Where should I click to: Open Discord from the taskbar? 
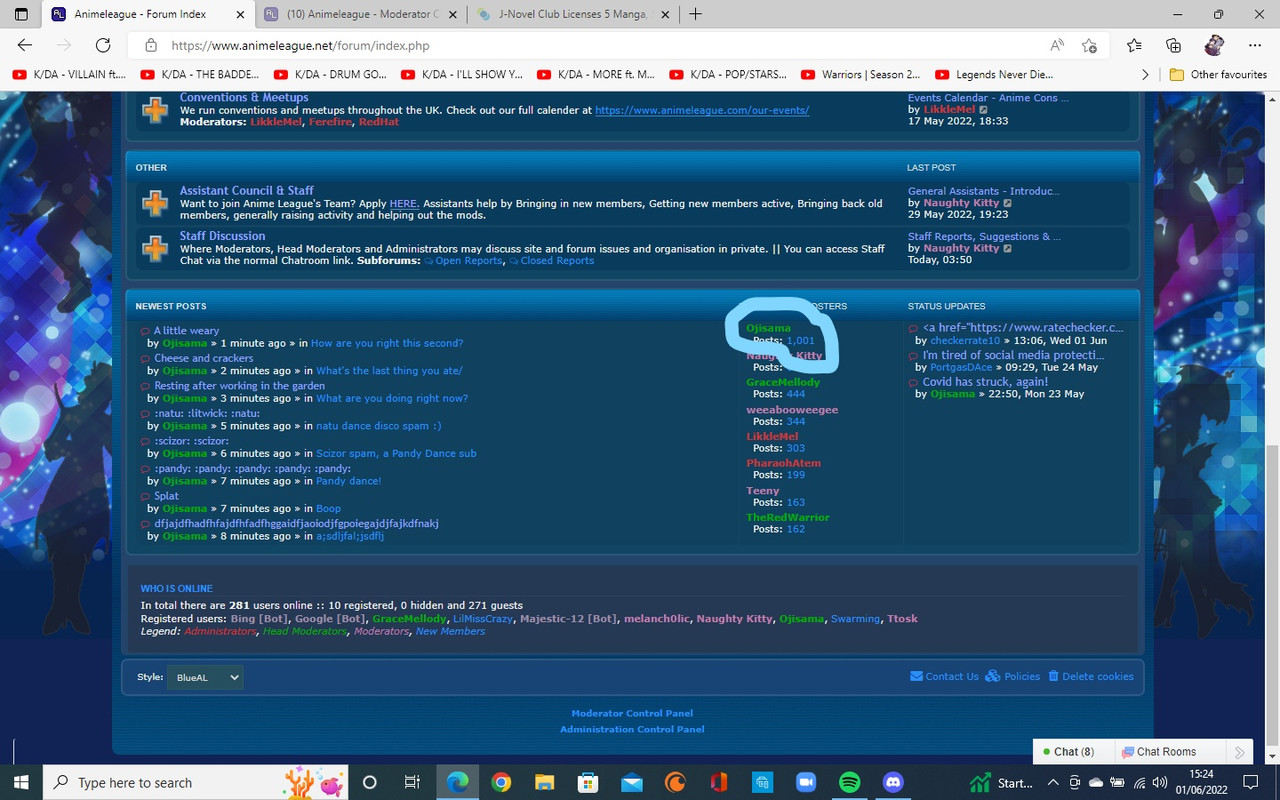pyautogui.click(x=893, y=782)
